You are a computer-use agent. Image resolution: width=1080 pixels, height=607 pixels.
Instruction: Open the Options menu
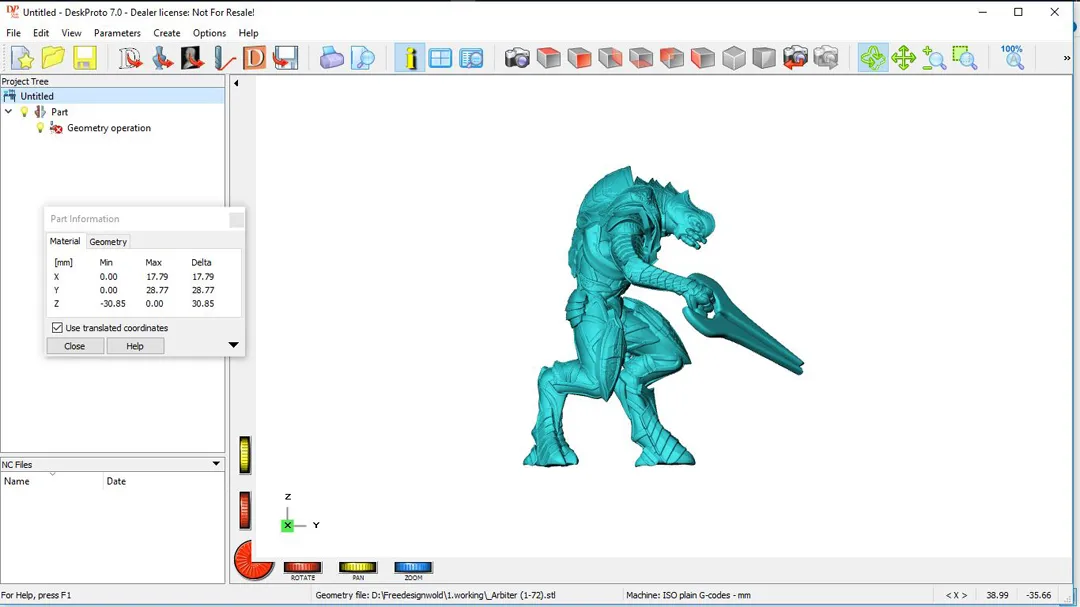pyautogui.click(x=209, y=33)
